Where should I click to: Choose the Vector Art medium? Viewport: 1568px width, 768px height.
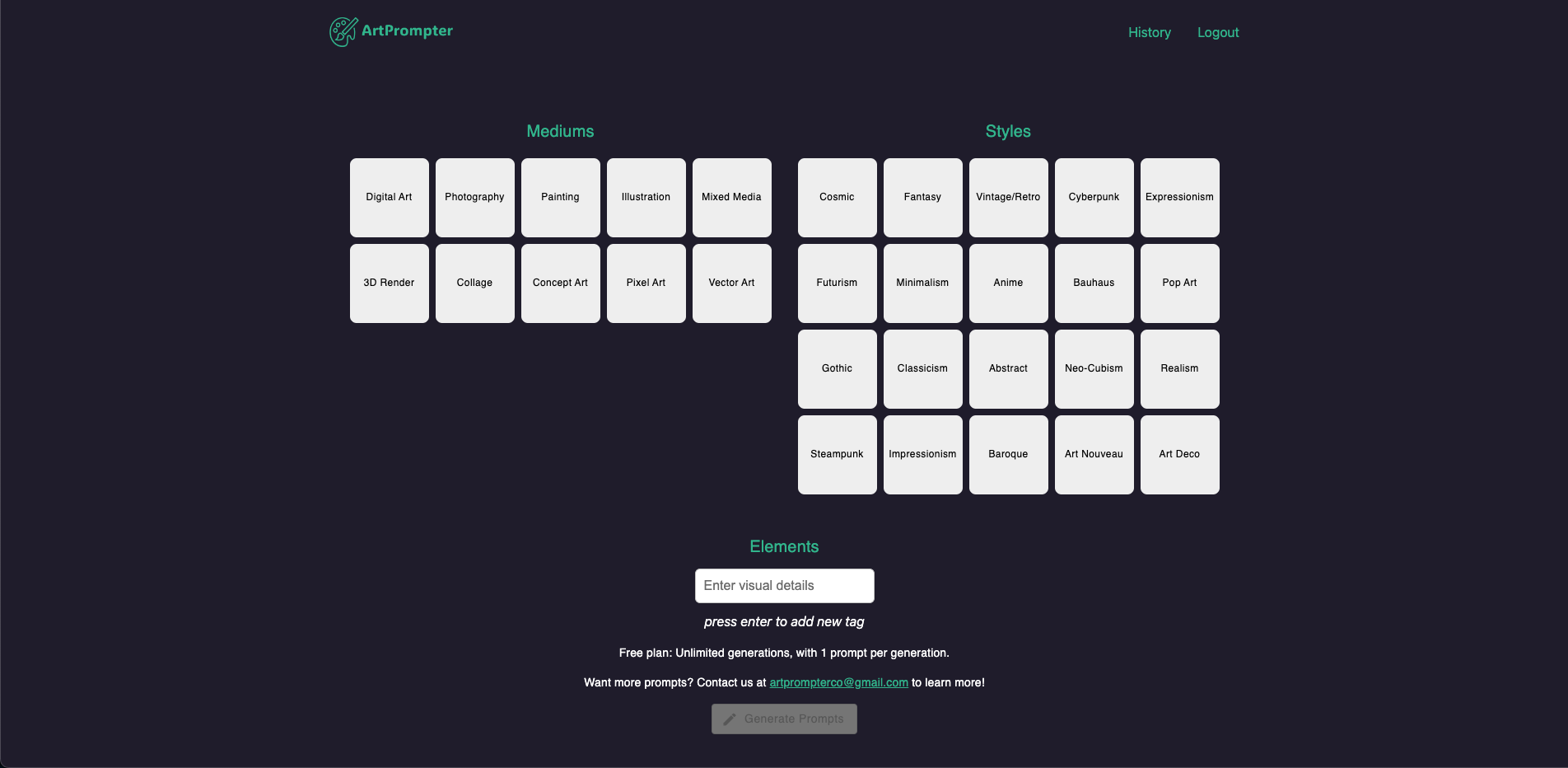pyautogui.click(x=732, y=283)
